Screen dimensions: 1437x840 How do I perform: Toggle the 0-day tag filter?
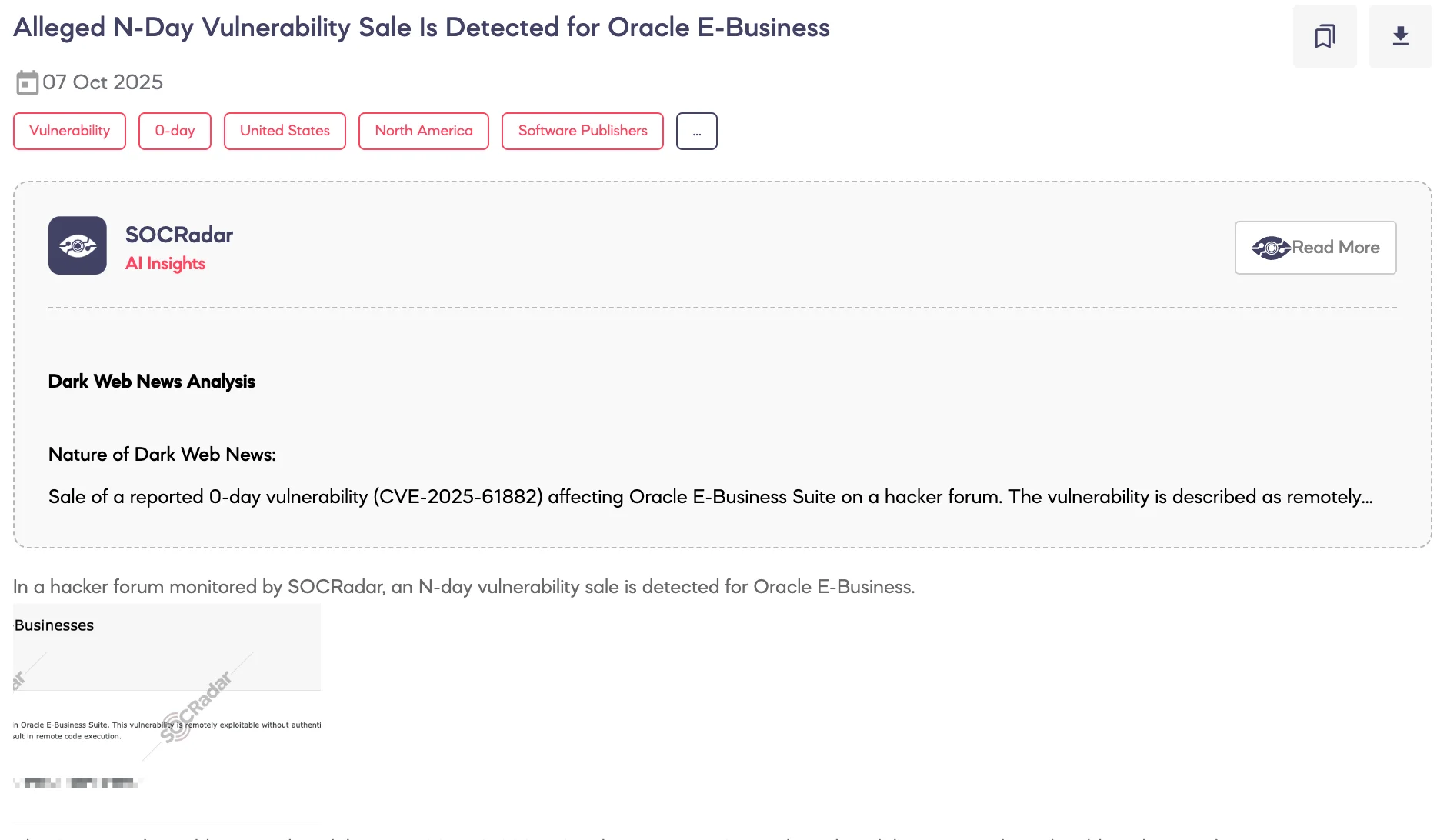175,131
